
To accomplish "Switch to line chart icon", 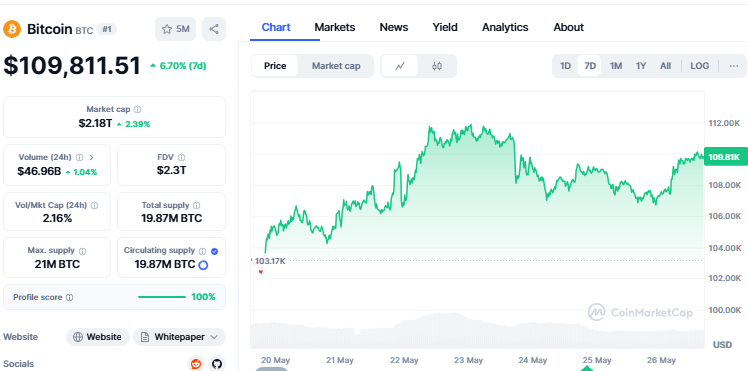I will click(x=400, y=66).
